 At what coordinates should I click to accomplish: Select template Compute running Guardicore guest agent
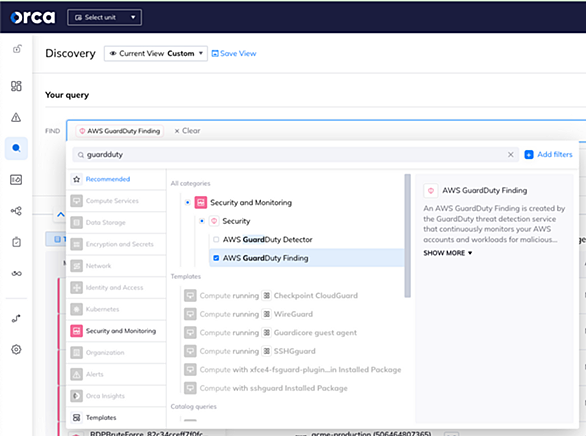[x=271, y=333]
